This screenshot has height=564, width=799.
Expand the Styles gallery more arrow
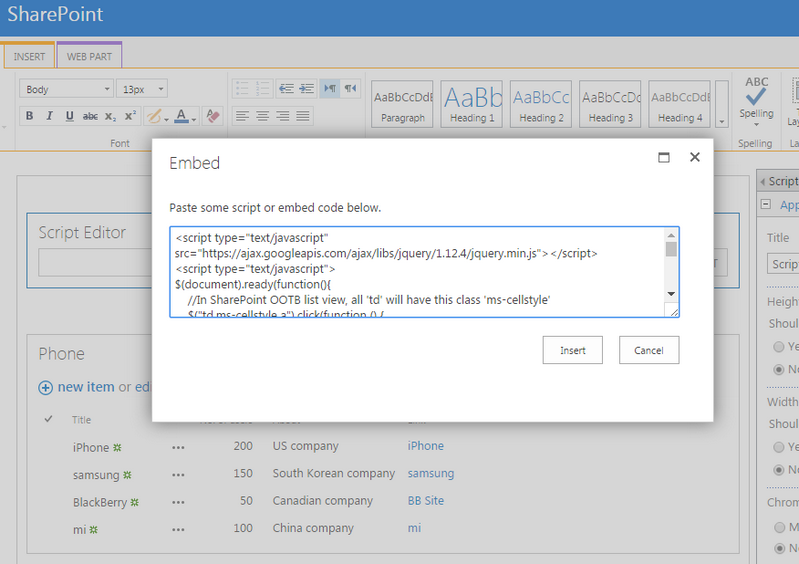[x=722, y=104]
